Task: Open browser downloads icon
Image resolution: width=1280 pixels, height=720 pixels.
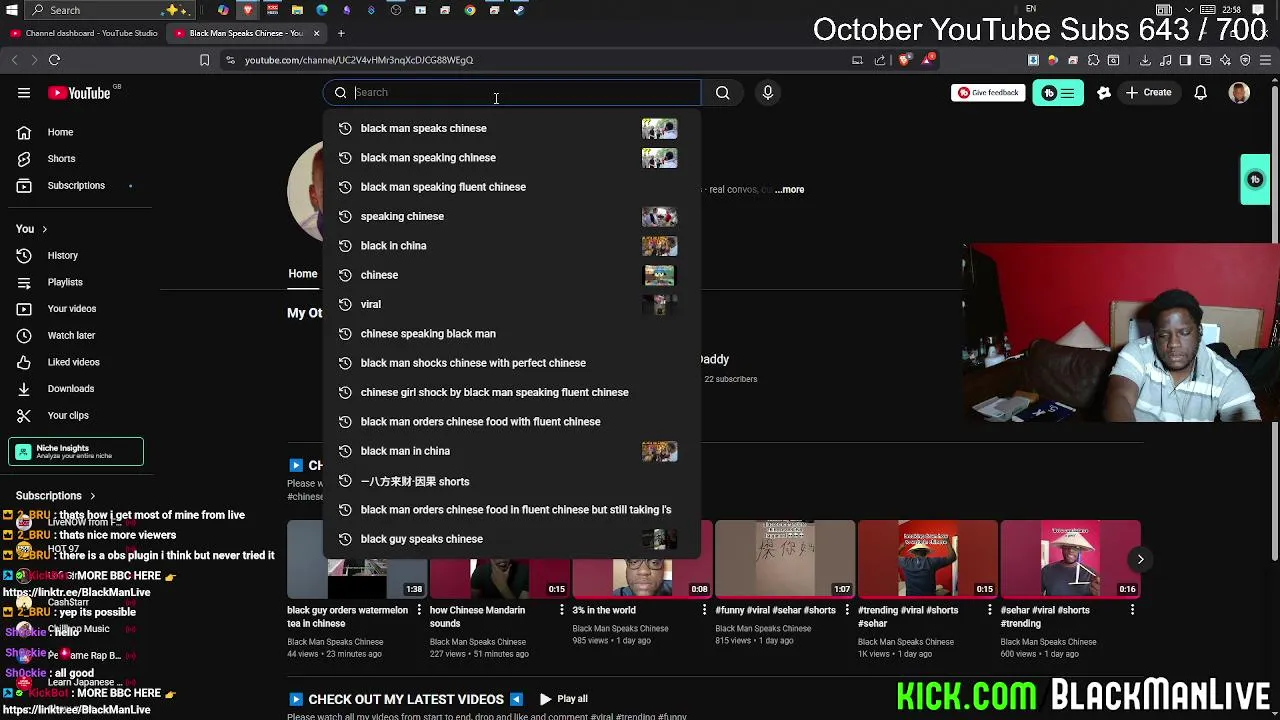Action: pyautogui.click(x=1145, y=60)
